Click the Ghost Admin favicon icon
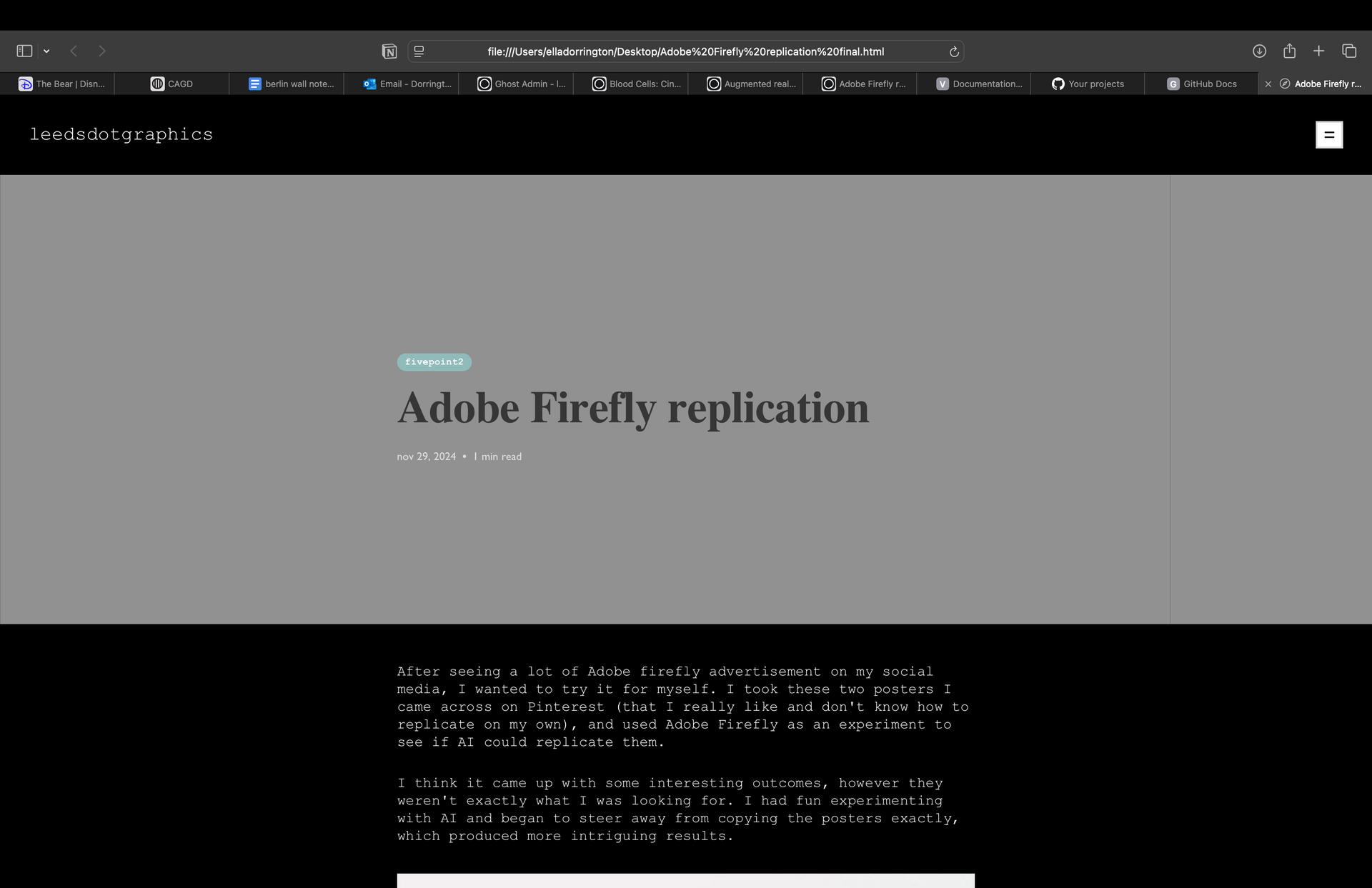 [485, 83]
